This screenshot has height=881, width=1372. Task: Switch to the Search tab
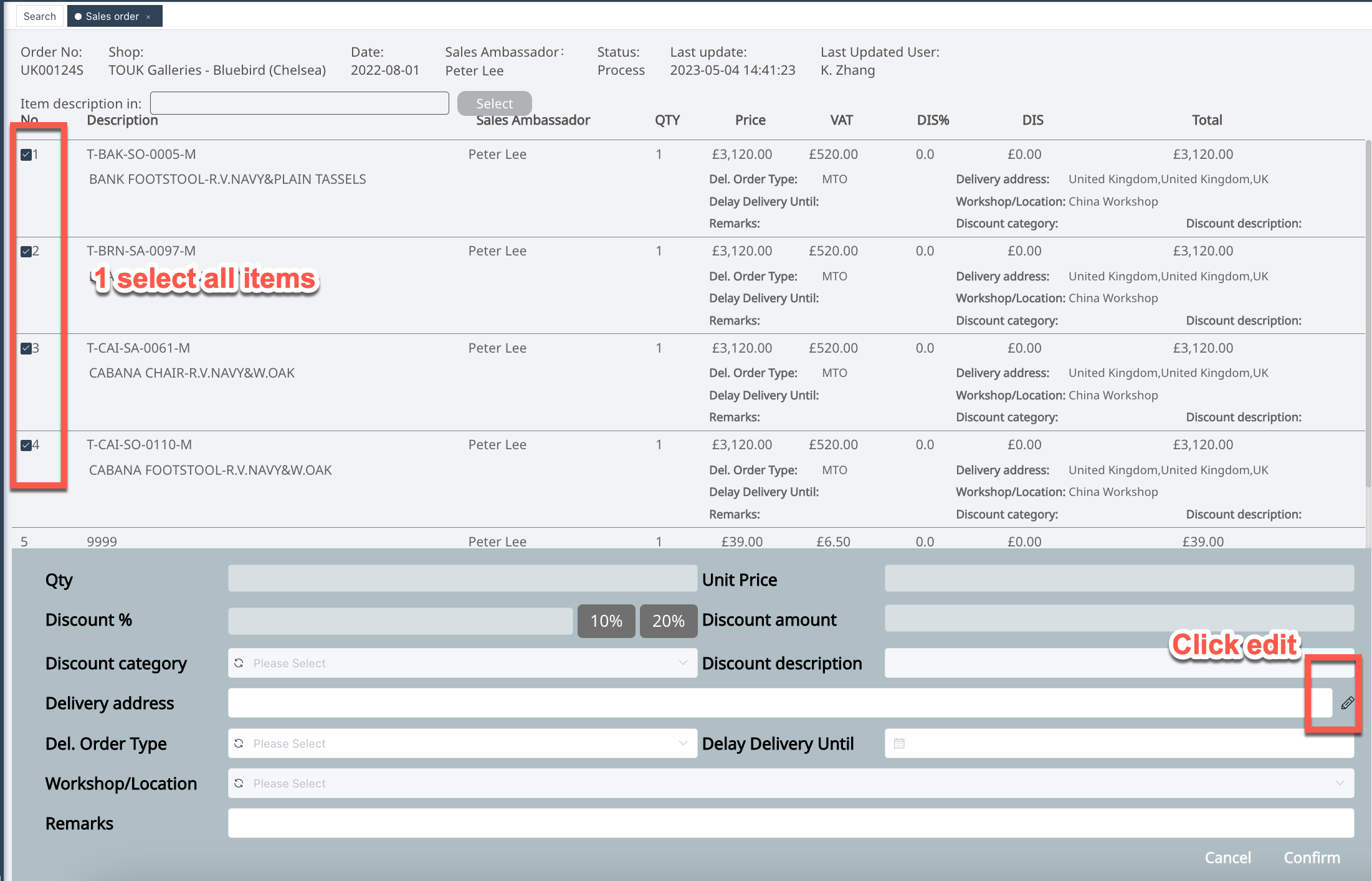[39, 16]
